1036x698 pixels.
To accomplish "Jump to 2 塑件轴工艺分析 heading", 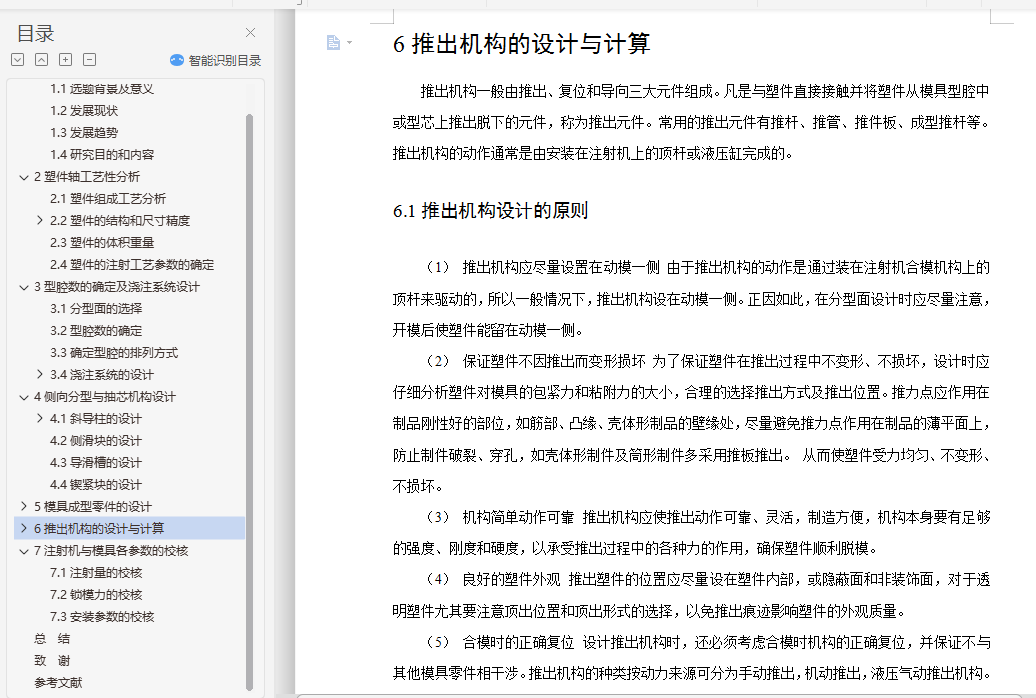I will pyautogui.click(x=87, y=176).
